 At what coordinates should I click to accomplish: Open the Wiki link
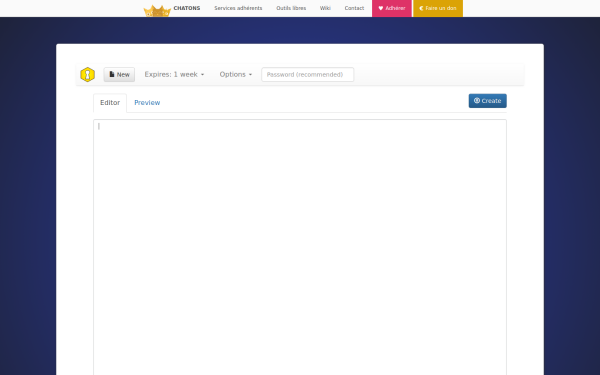tap(325, 8)
